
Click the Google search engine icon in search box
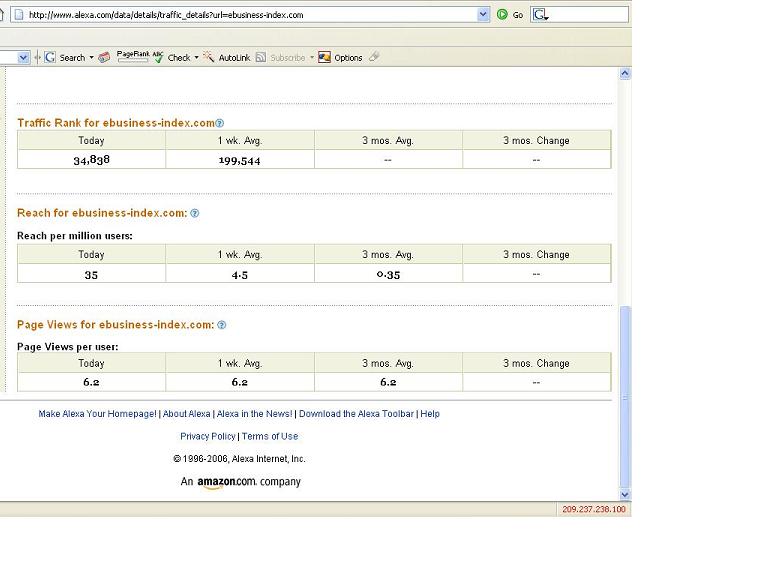[x=540, y=15]
